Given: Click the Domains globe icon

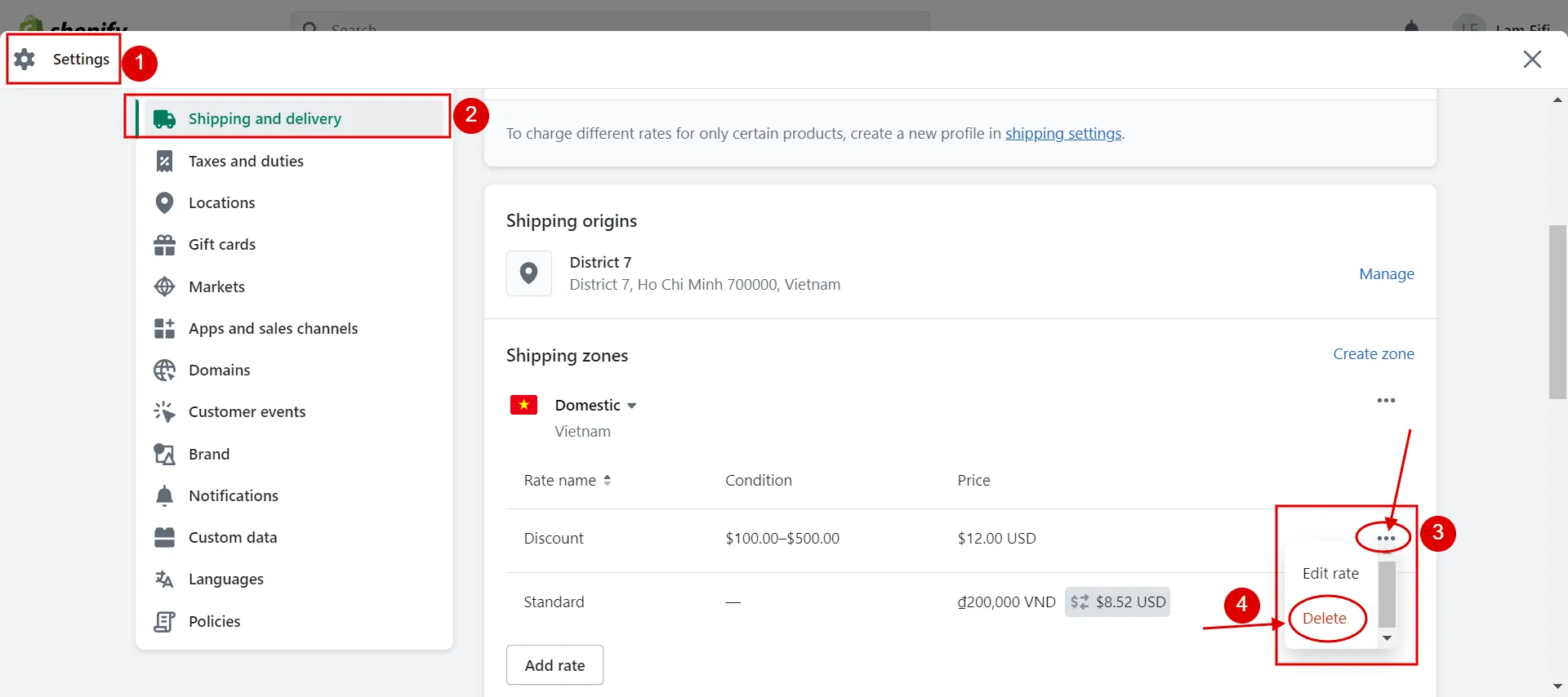Looking at the screenshot, I should (x=164, y=370).
